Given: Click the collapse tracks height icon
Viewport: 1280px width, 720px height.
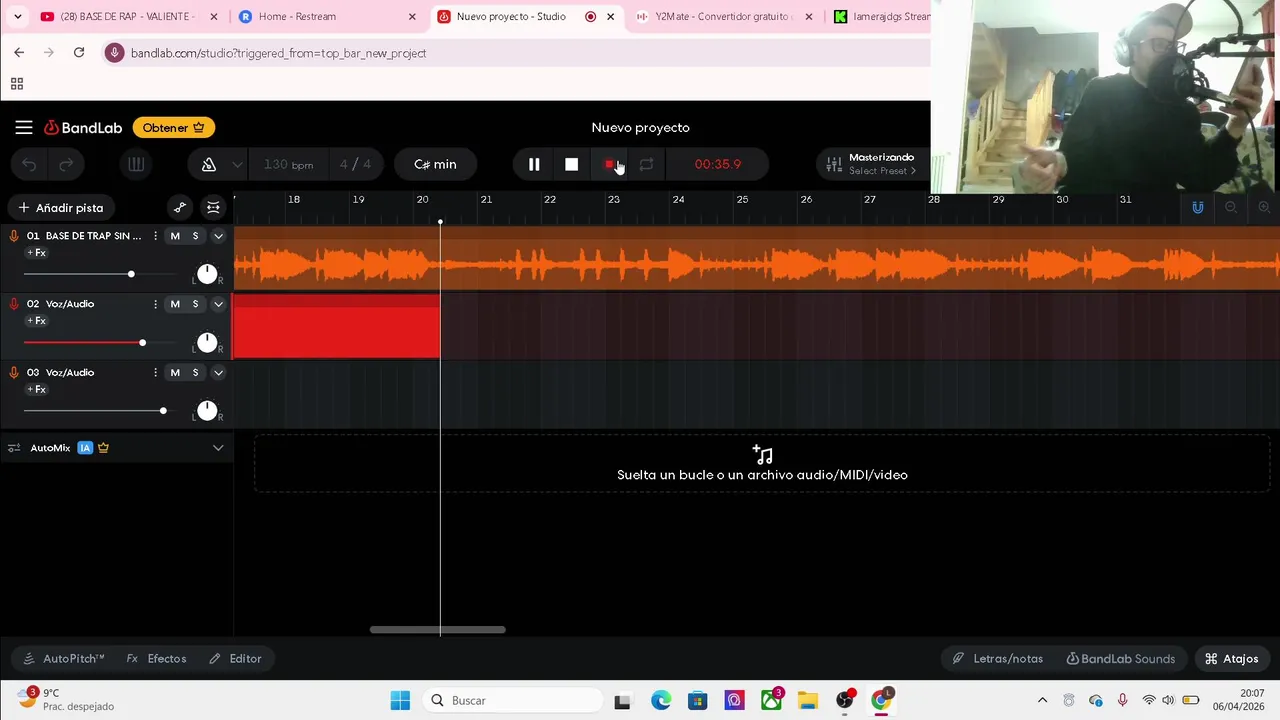Looking at the screenshot, I should [213, 208].
